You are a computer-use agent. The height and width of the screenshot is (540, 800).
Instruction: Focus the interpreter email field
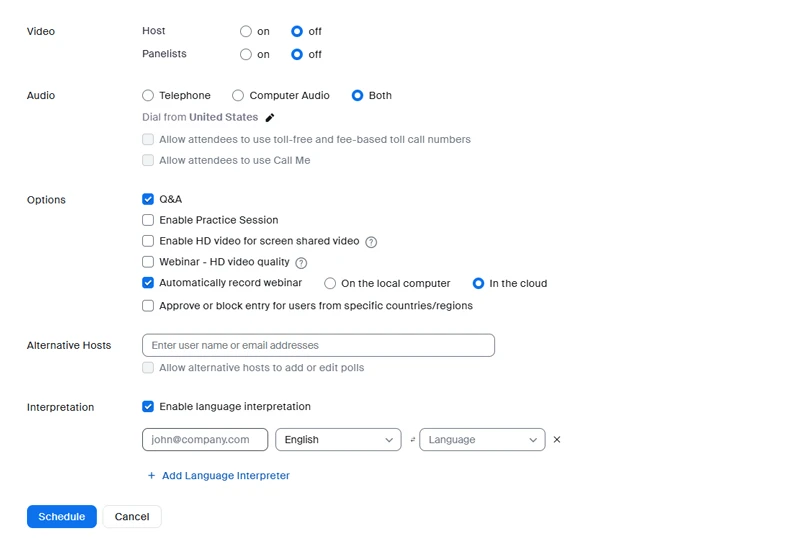205,440
